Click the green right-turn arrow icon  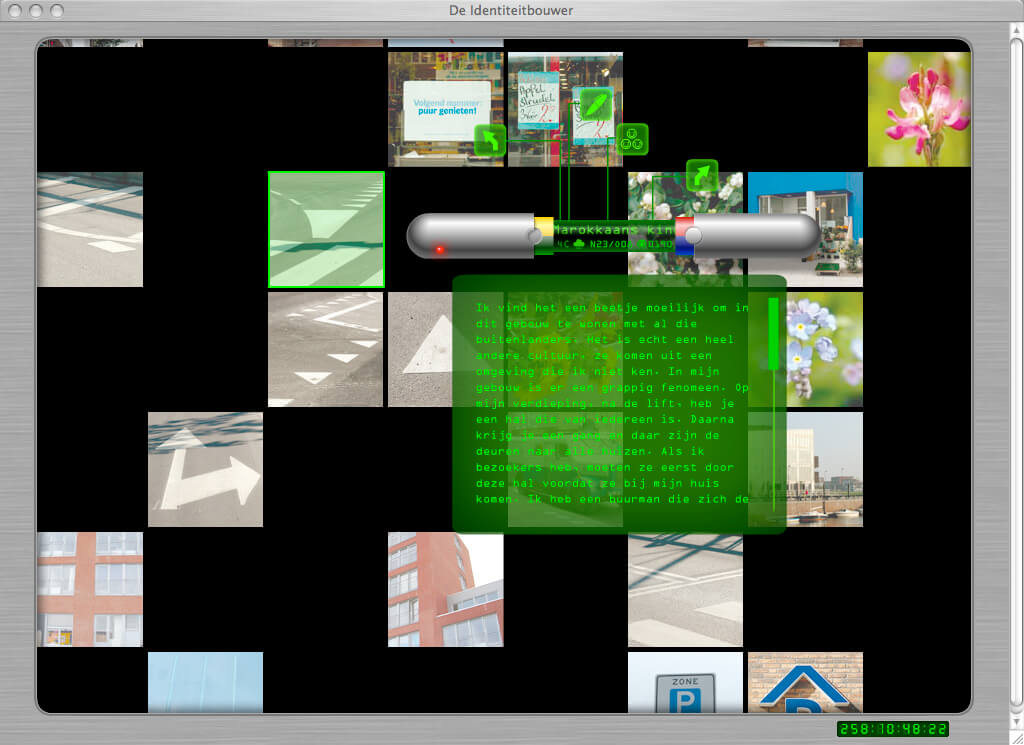(x=702, y=176)
